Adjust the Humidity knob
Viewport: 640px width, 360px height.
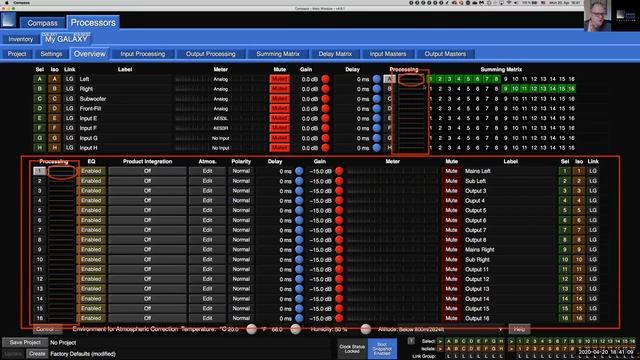(x=366, y=329)
